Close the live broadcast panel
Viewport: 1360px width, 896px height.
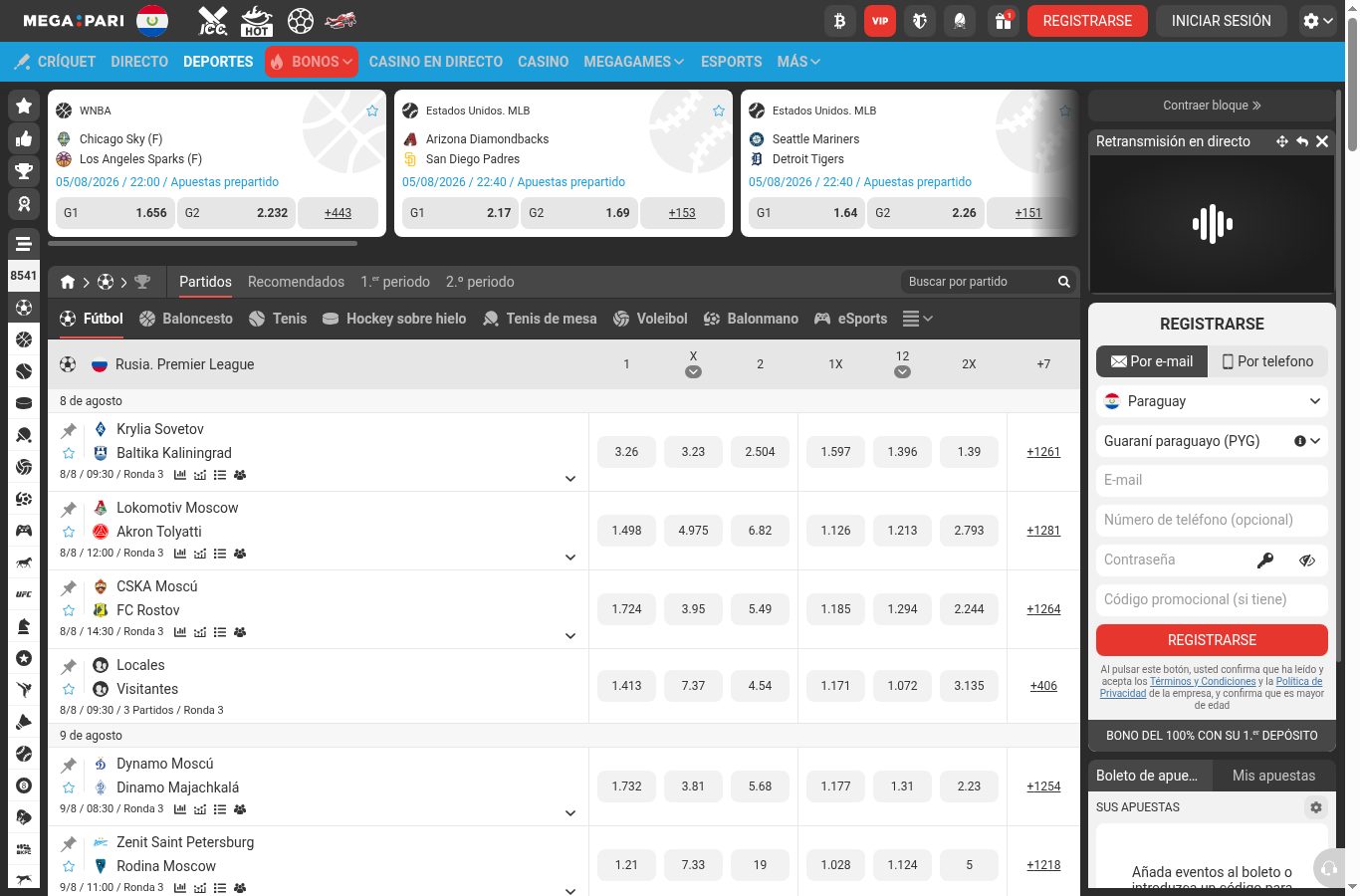[1322, 141]
